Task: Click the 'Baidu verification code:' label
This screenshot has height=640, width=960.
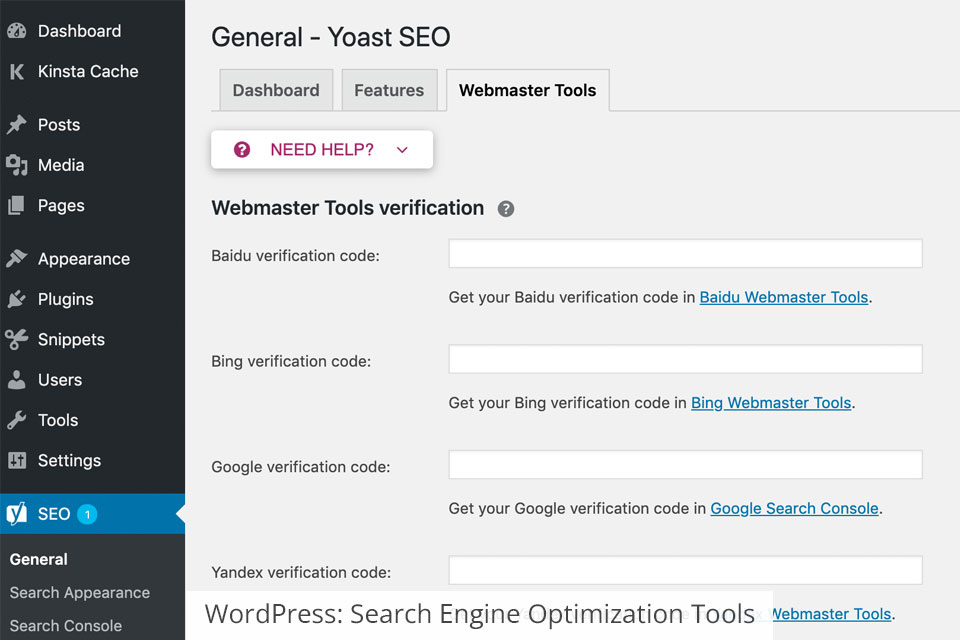Action: coord(295,255)
